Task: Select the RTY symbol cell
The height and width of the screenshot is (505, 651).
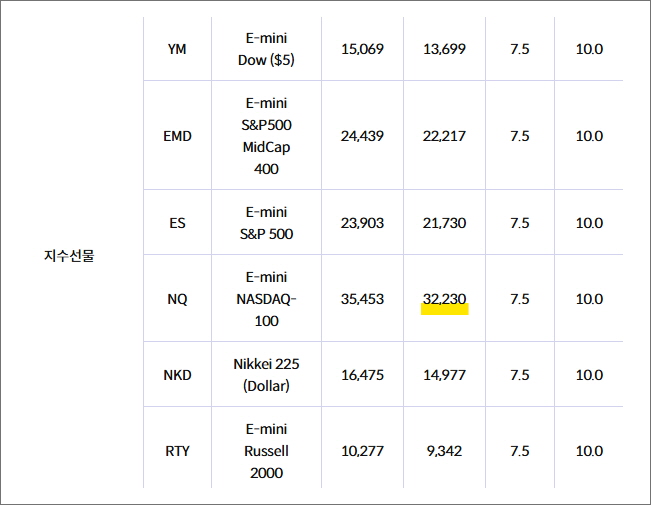Action: (x=177, y=451)
